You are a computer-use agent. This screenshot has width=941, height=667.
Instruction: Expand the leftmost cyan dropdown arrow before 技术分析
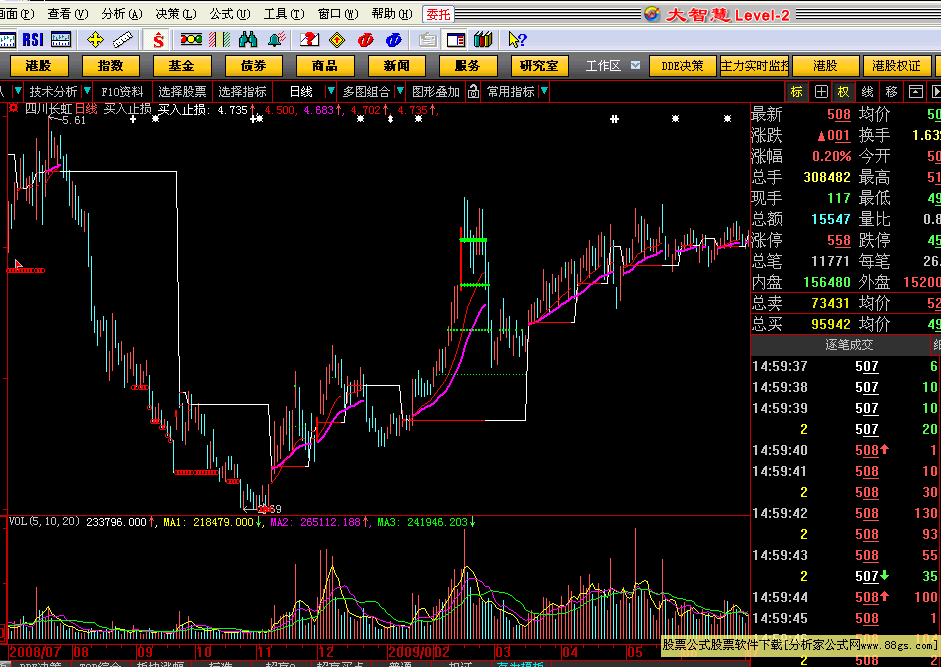coord(17,91)
